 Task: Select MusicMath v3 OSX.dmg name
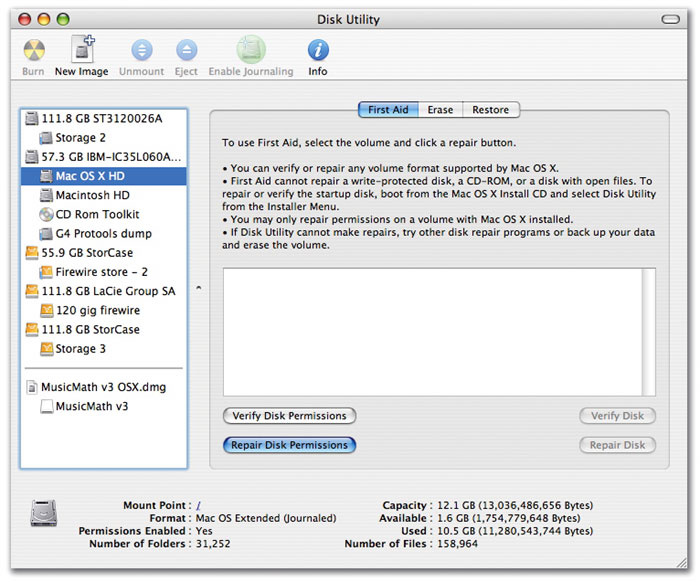(x=104, y=387)
